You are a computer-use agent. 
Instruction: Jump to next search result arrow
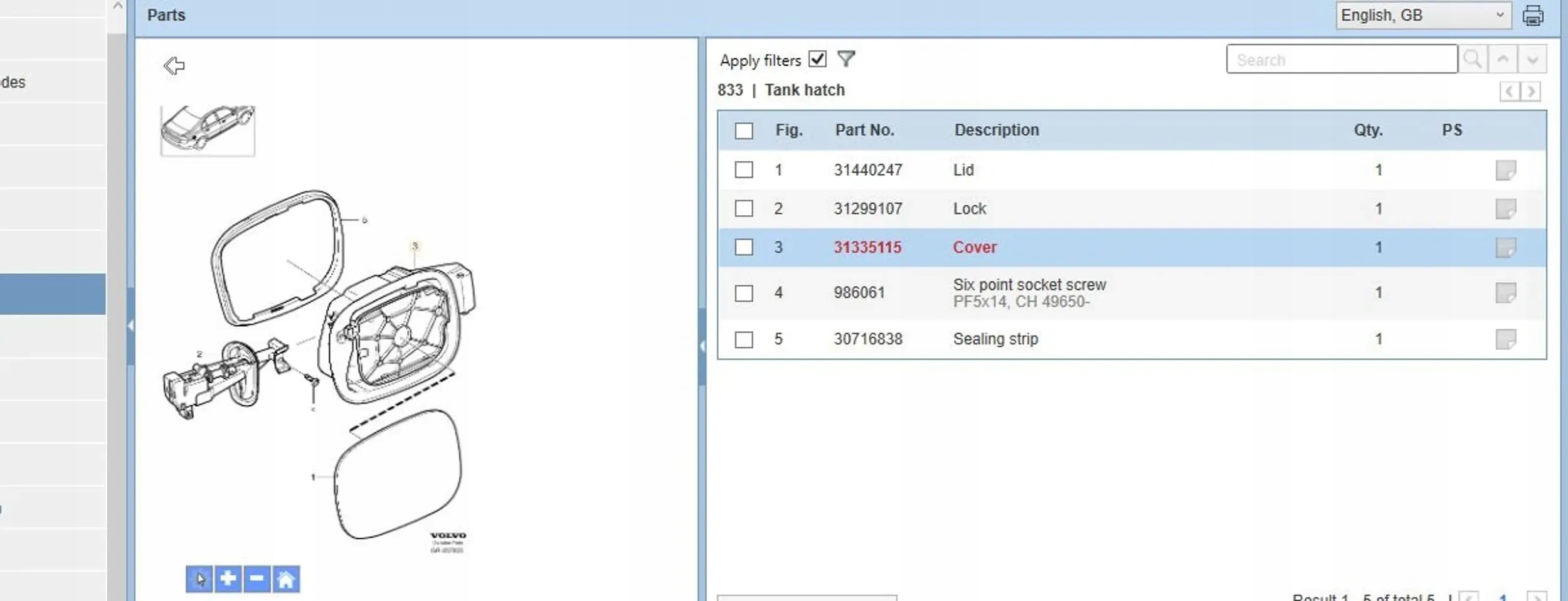(x=1532, y=60)
